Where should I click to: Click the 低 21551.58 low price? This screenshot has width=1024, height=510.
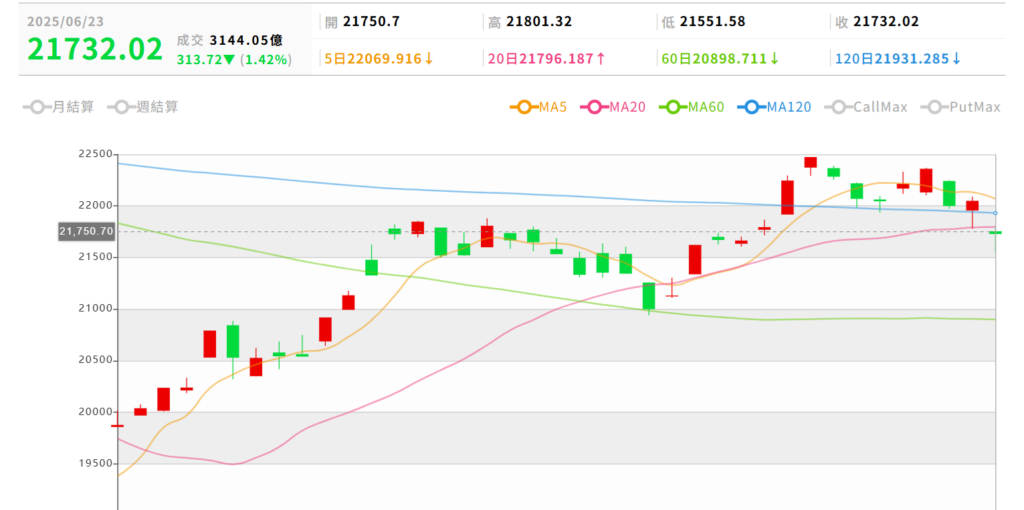pos(703,22)
